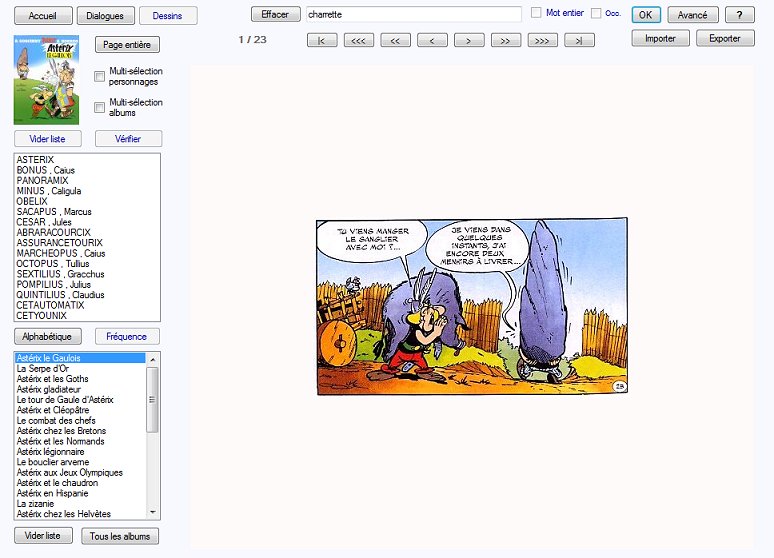Select QUINTILIUS , Claudius character
The image size is (774, 558).
60,295
